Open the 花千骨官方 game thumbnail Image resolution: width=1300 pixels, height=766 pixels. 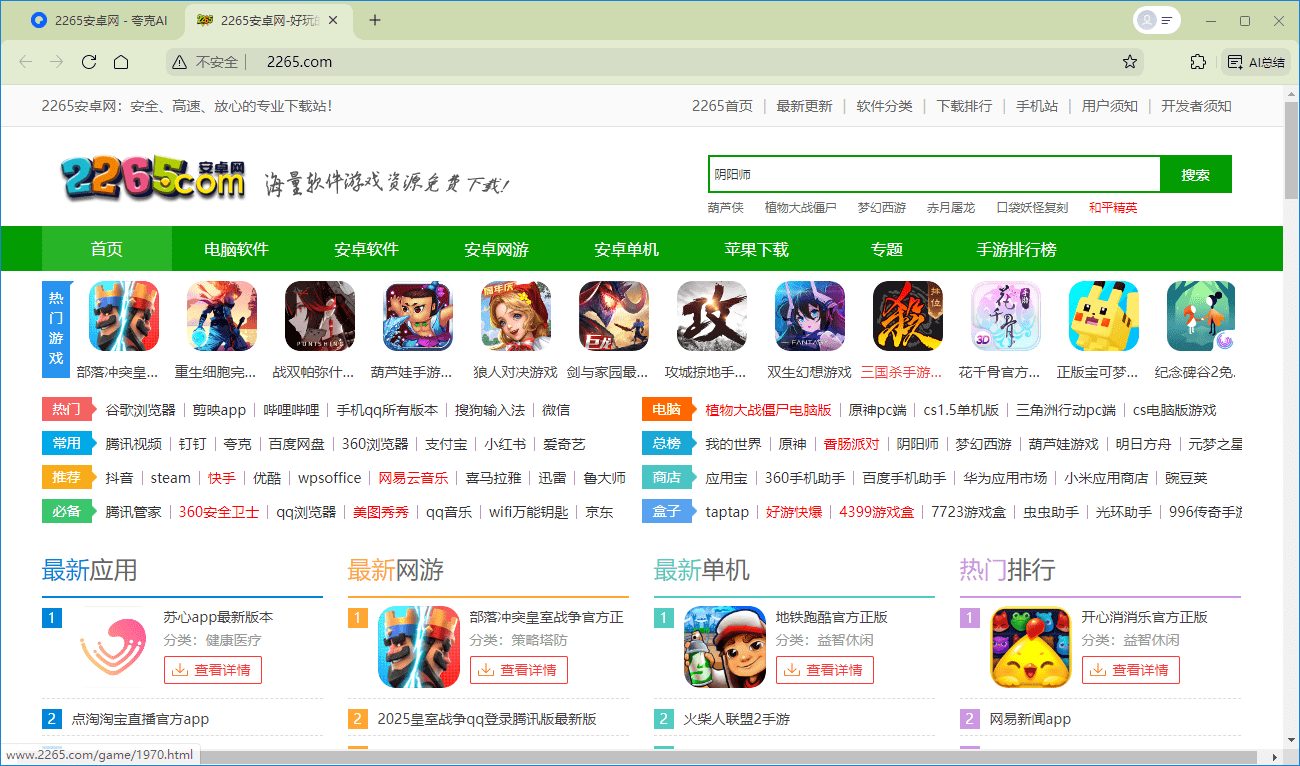click(x=1005, y=315)
